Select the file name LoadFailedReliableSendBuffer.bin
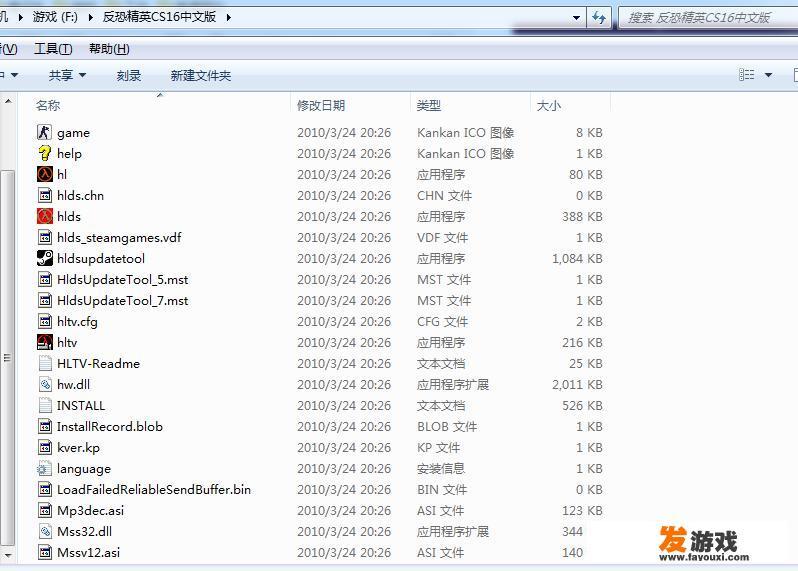 [154, 490]
